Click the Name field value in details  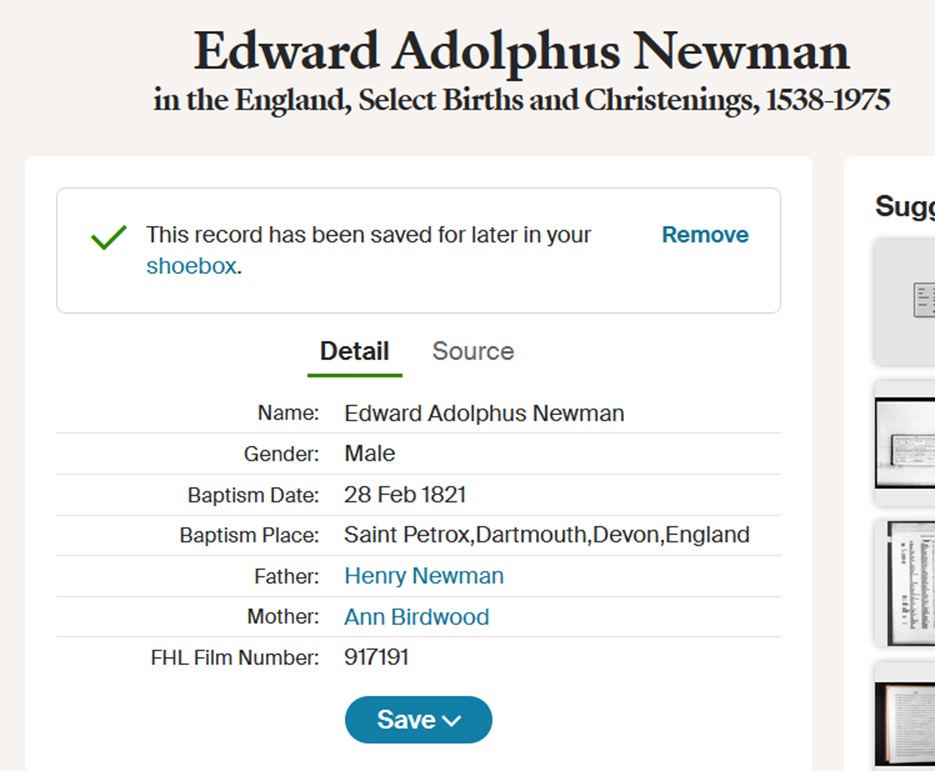pos(484,413)
